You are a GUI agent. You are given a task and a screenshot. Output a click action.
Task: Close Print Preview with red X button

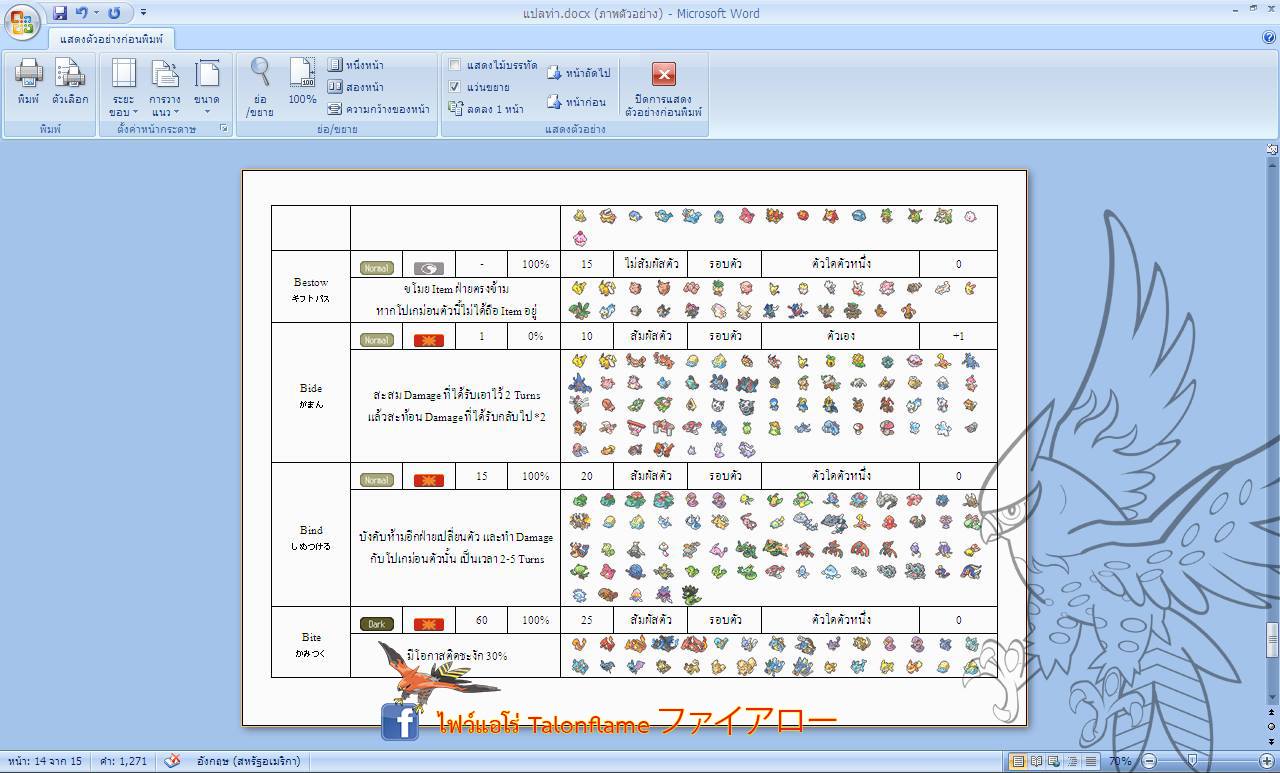663,74
